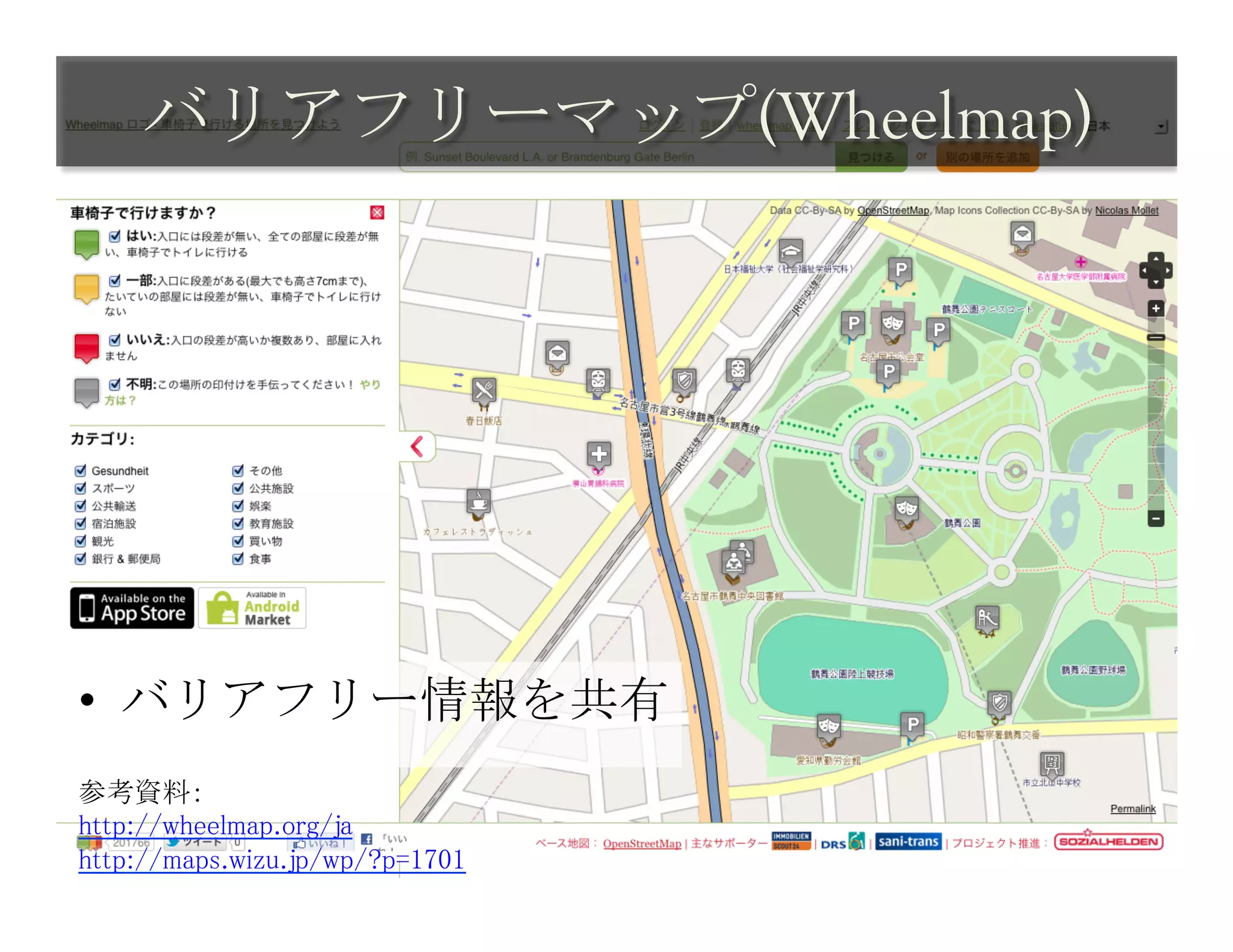Select the post office marker near 名古屋大学医学部附属病院
This screenshot has width=1233, height=952.
1022,234
